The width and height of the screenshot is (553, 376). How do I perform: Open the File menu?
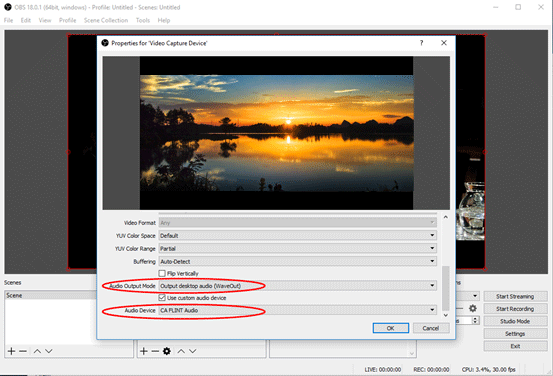[x=8, y=20]
